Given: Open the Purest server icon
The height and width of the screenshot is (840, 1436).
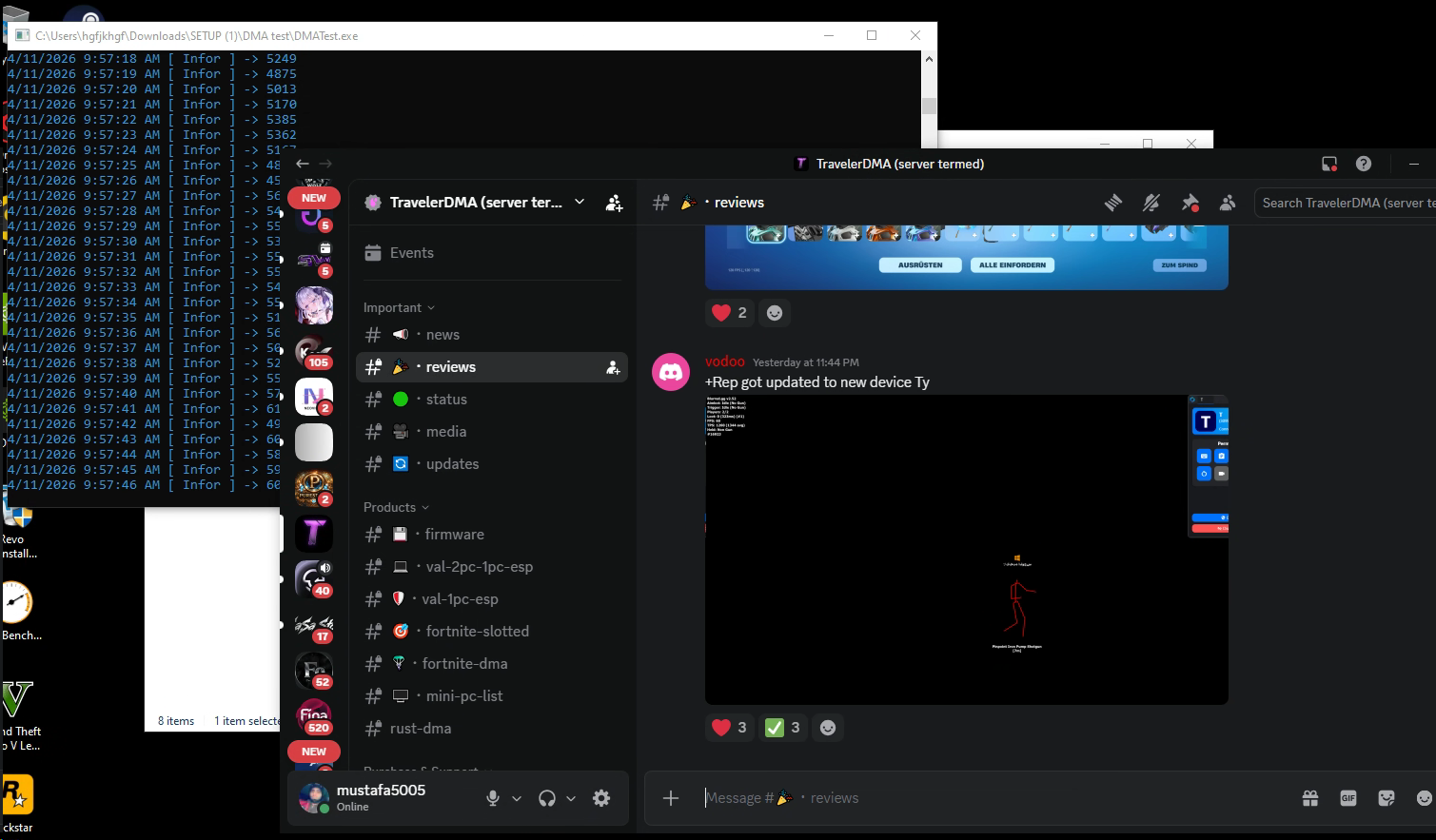Looking at the screenshot, I should 314,488.
